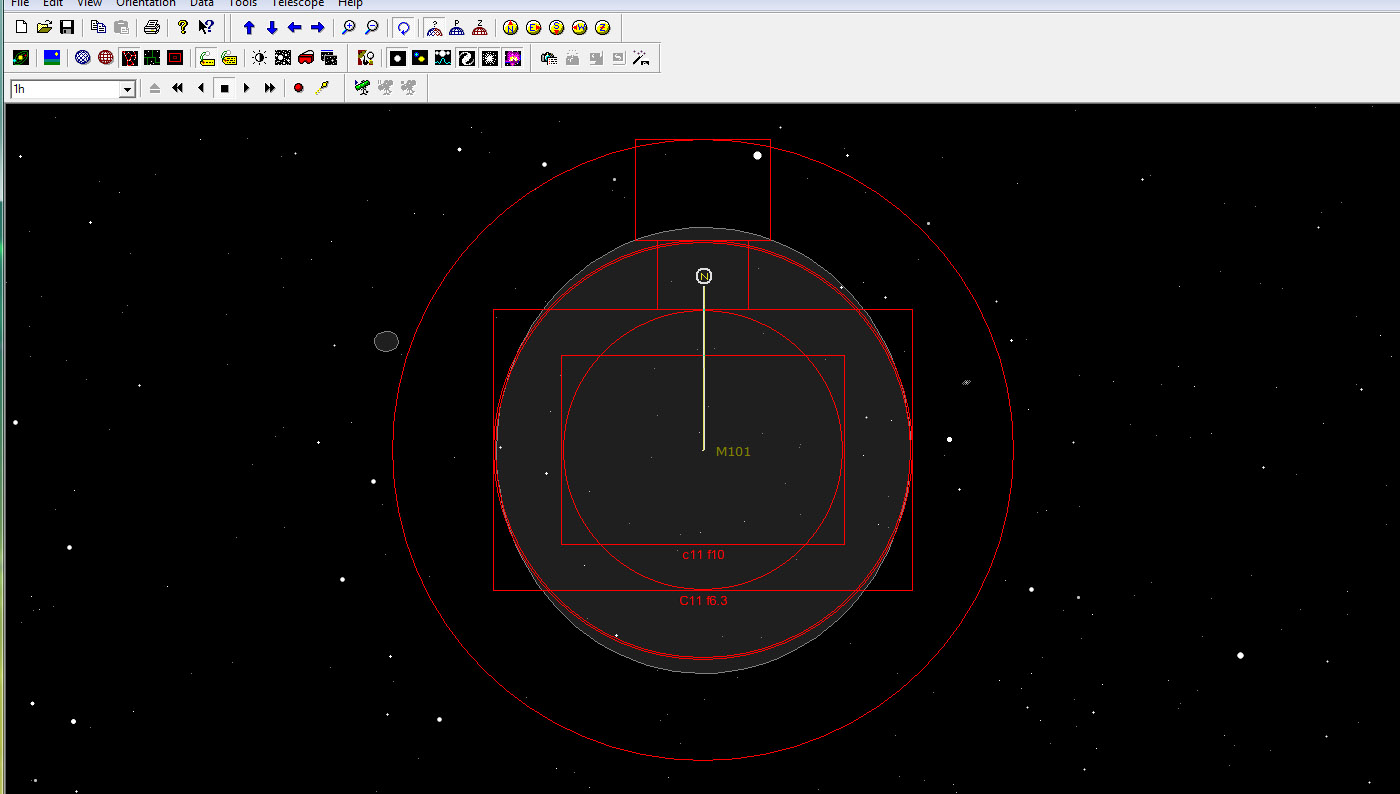Toggle the red field of view indicators
1400x794 pixels.
[x=175, y=58]
